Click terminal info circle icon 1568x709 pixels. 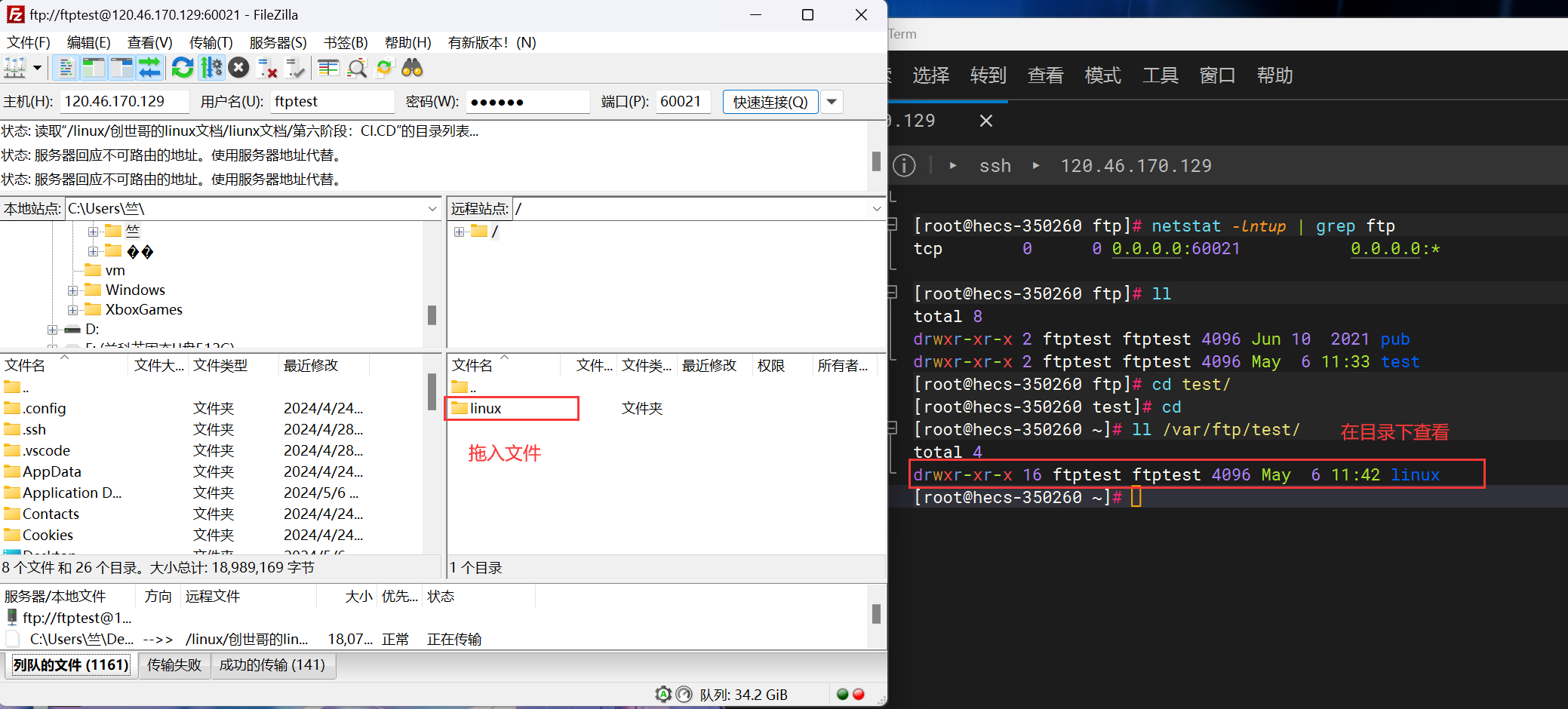tap(904, 165)
